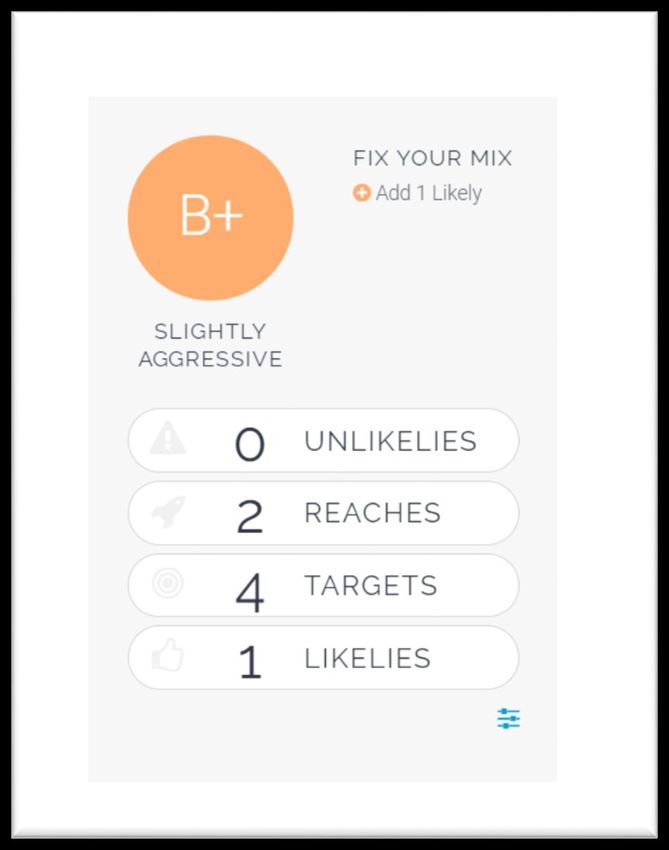Click the UNLIKELIES text label
This screenshot has width=669, height=850.
(x=390, y=441)
